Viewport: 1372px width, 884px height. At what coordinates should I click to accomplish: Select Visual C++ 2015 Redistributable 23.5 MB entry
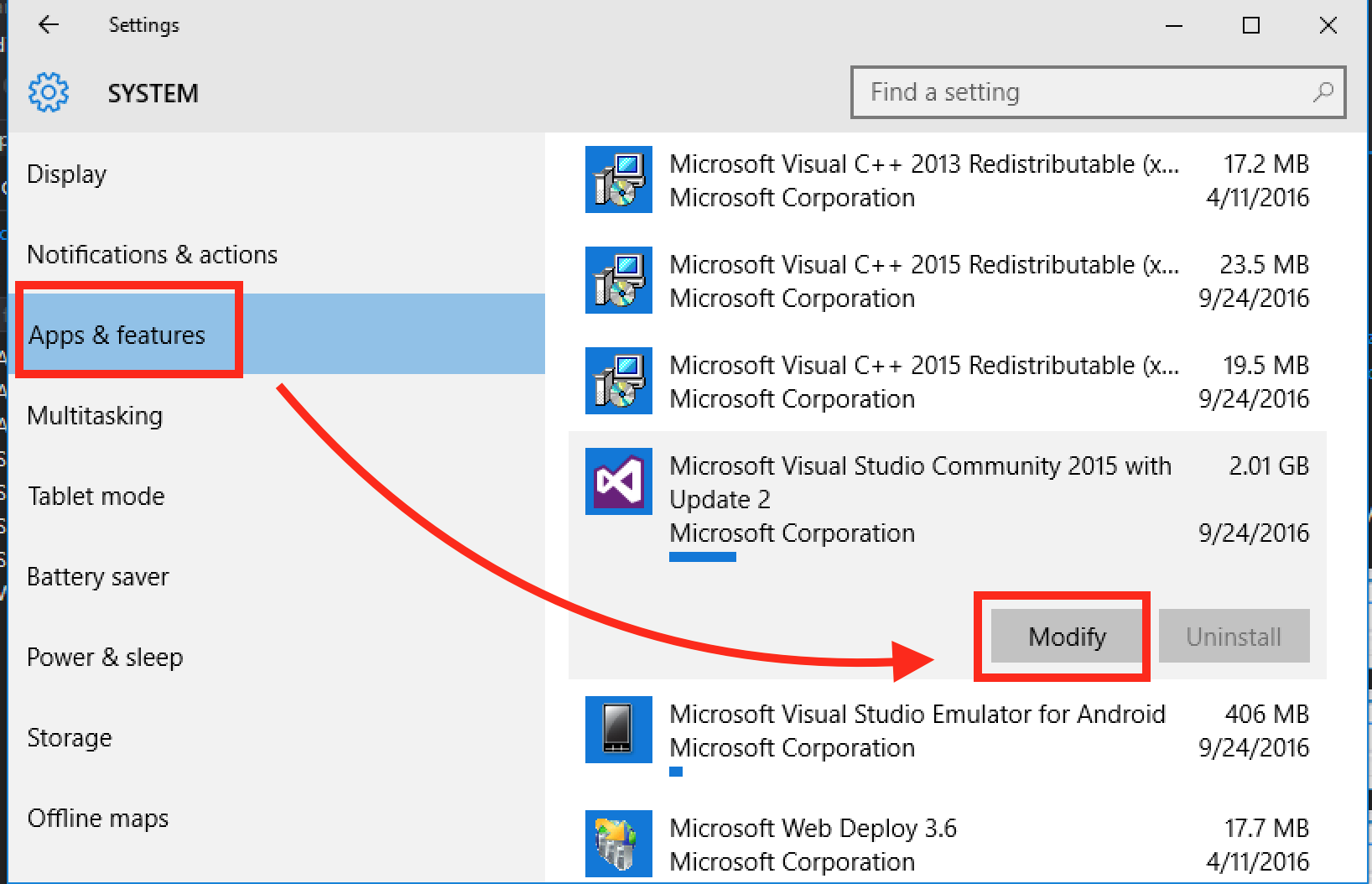pos(948,280)
